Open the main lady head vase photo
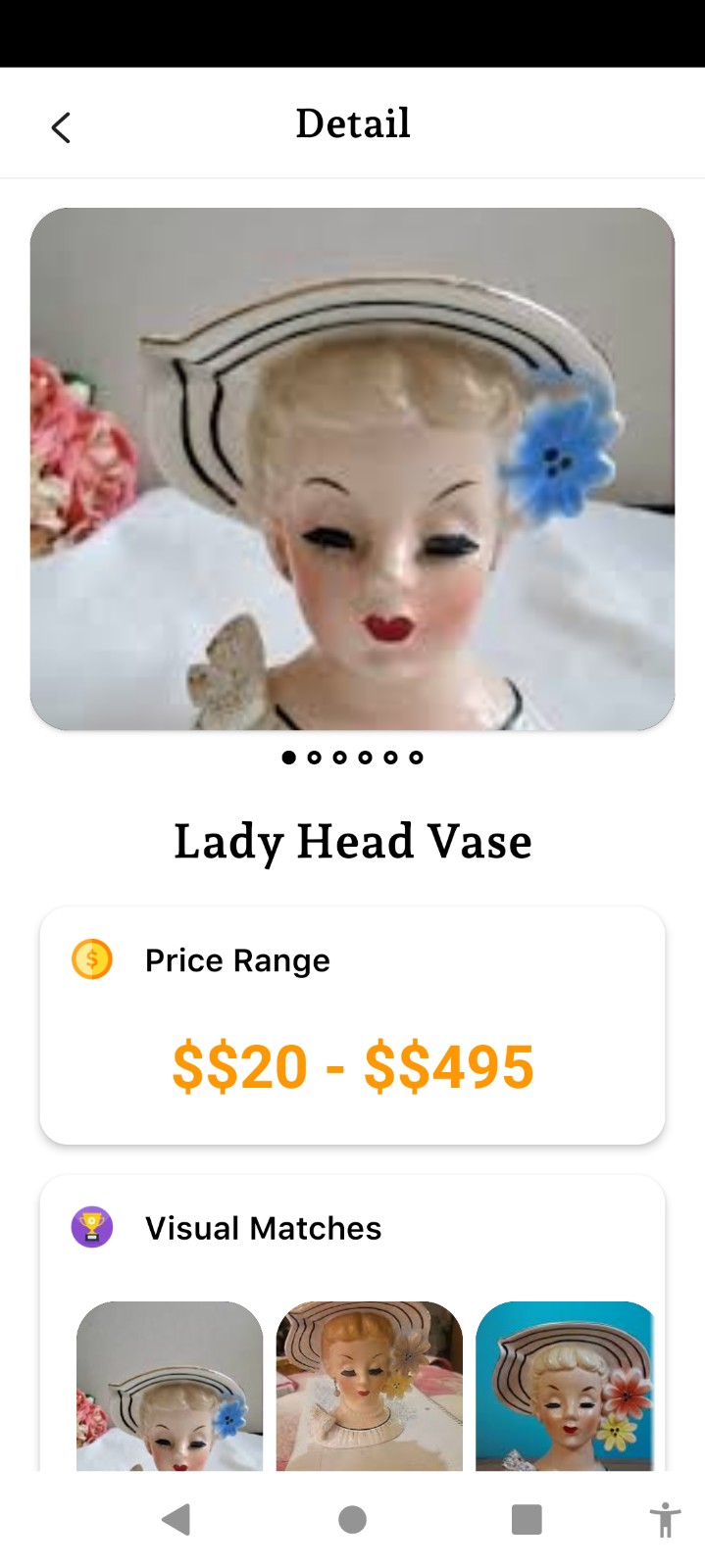Image resolution: width=705 pixels, height=1568 pixels. [352, 468]
